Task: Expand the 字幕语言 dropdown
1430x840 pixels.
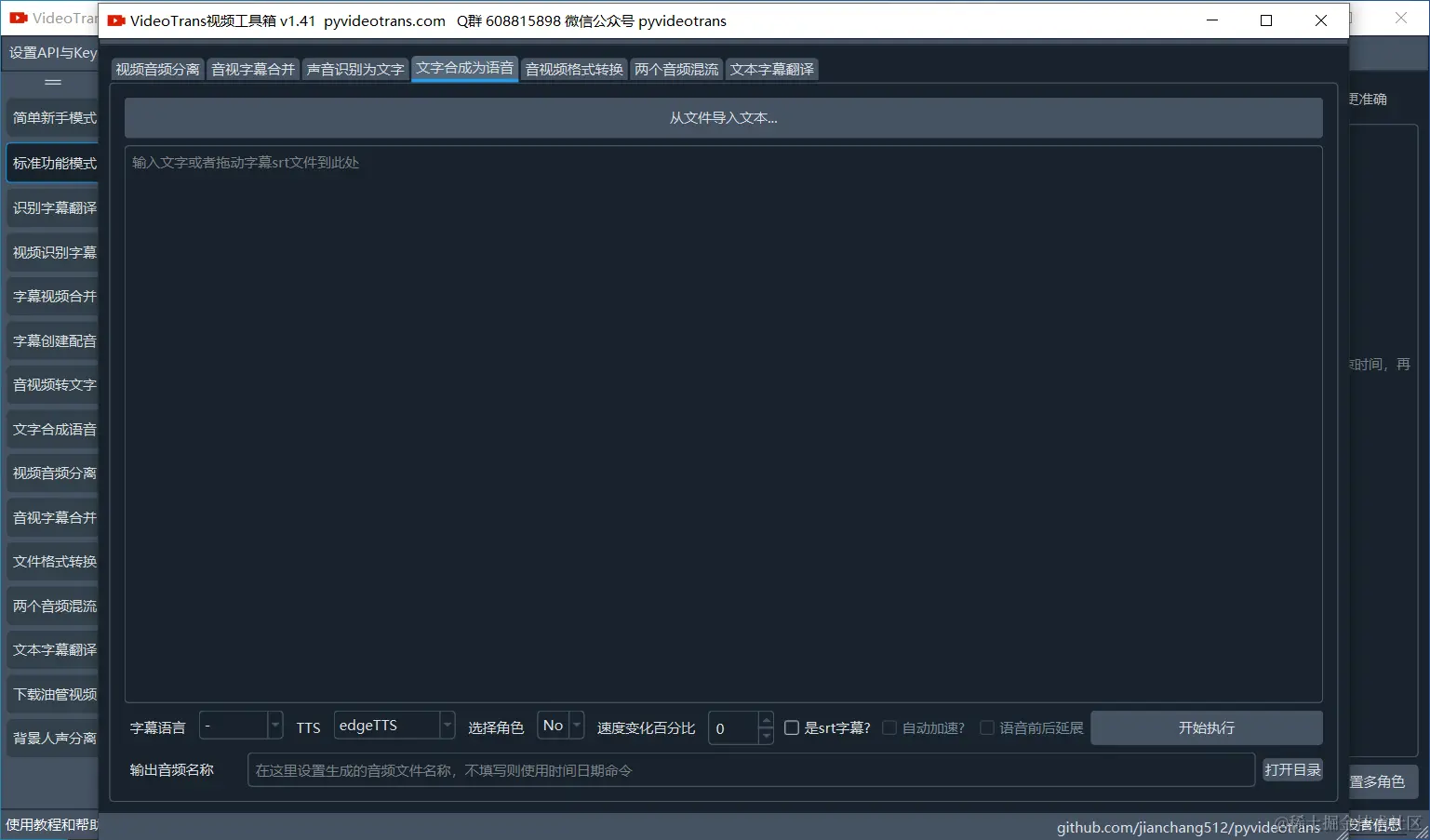Action: click(x=241, y=726)
